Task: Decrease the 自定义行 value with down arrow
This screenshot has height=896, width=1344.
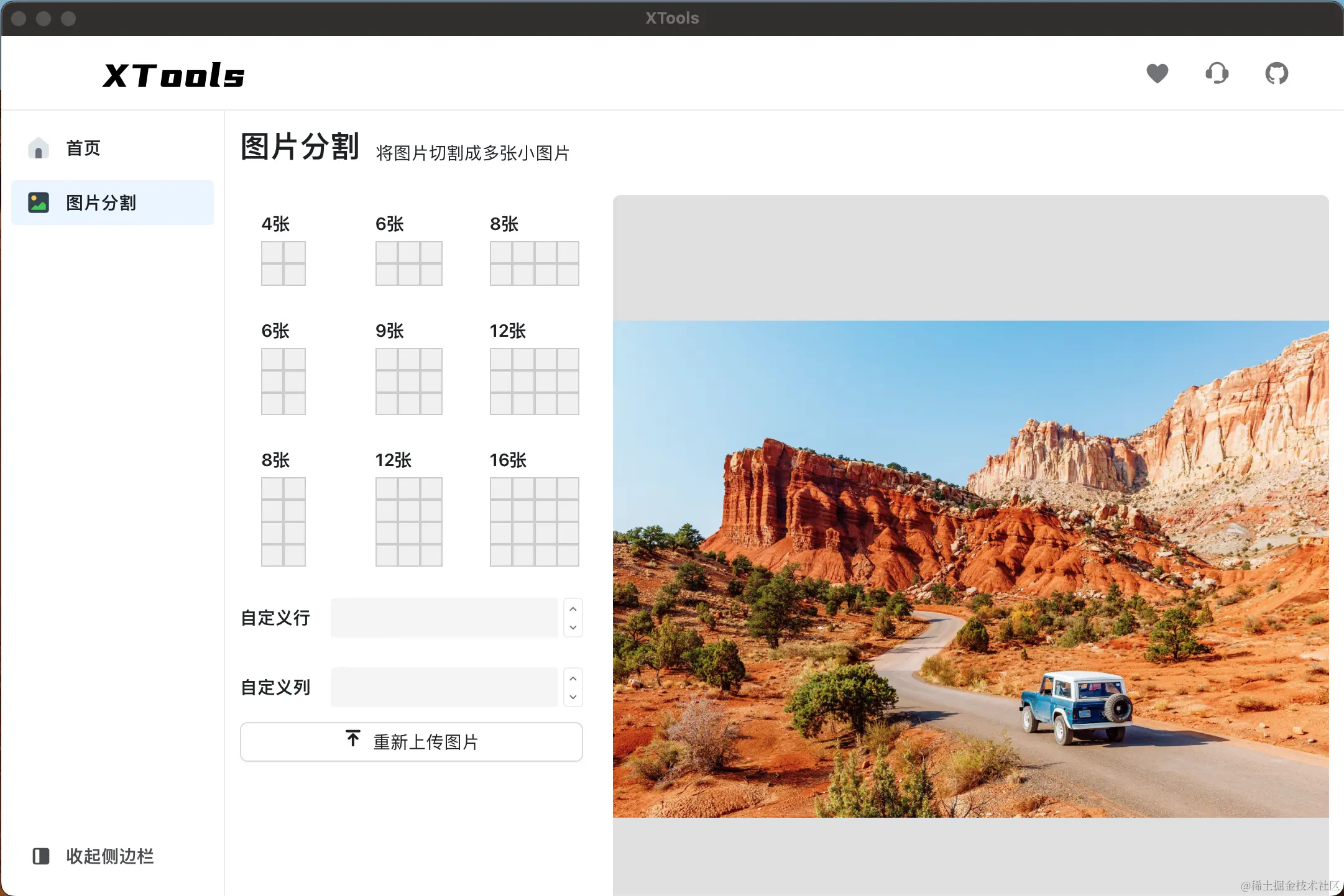Action: pos(573,627)
